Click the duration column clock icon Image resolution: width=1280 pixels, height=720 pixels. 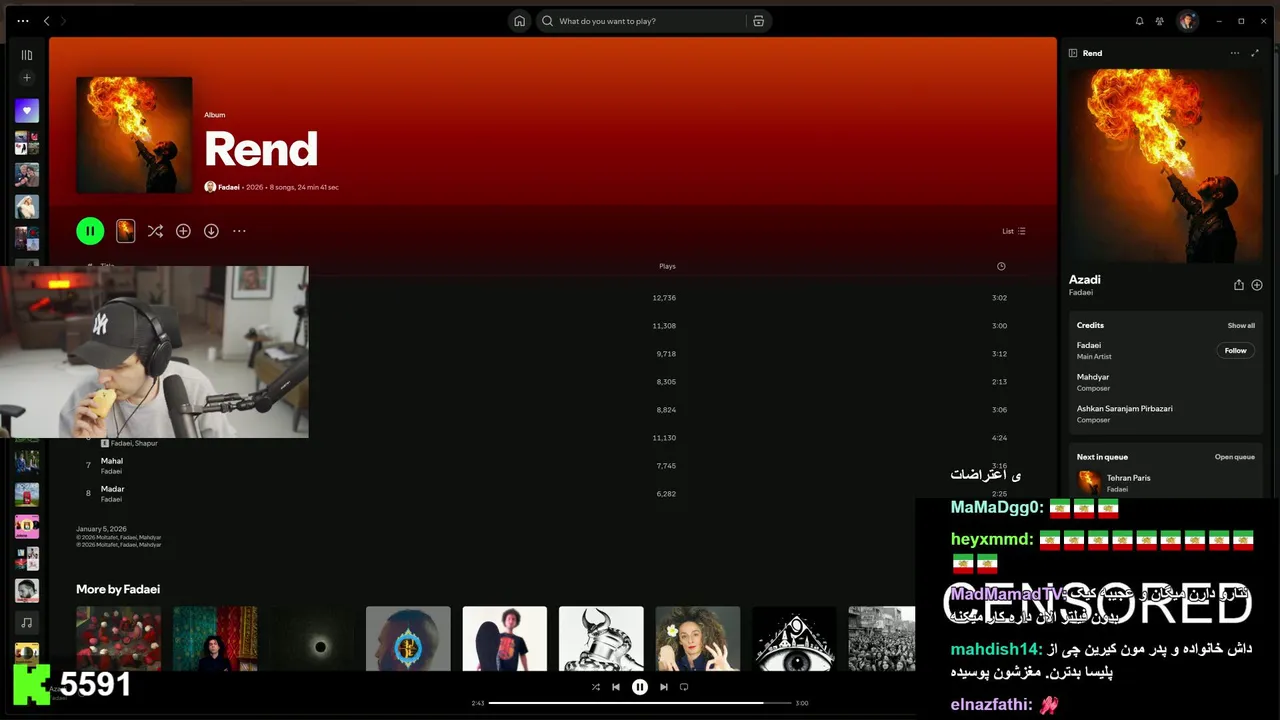point(1001,266)
